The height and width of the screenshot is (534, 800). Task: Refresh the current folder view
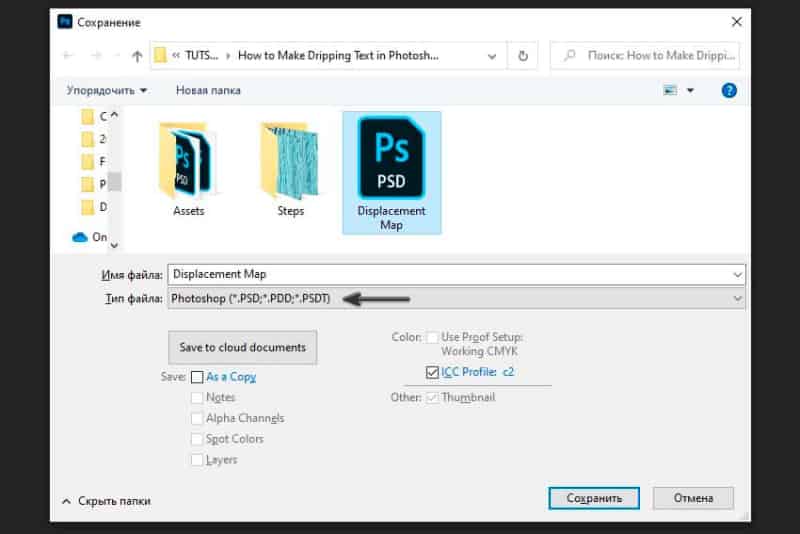coord(523,56)
